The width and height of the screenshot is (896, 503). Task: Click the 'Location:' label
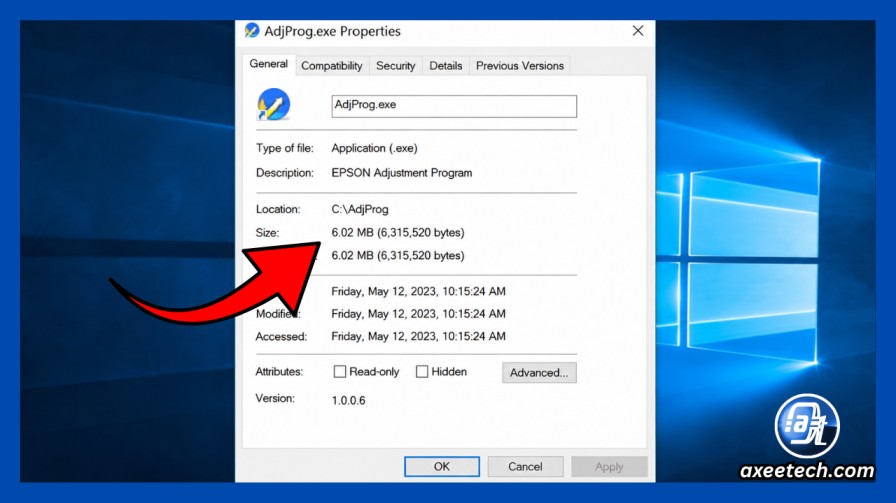(278, 209)
